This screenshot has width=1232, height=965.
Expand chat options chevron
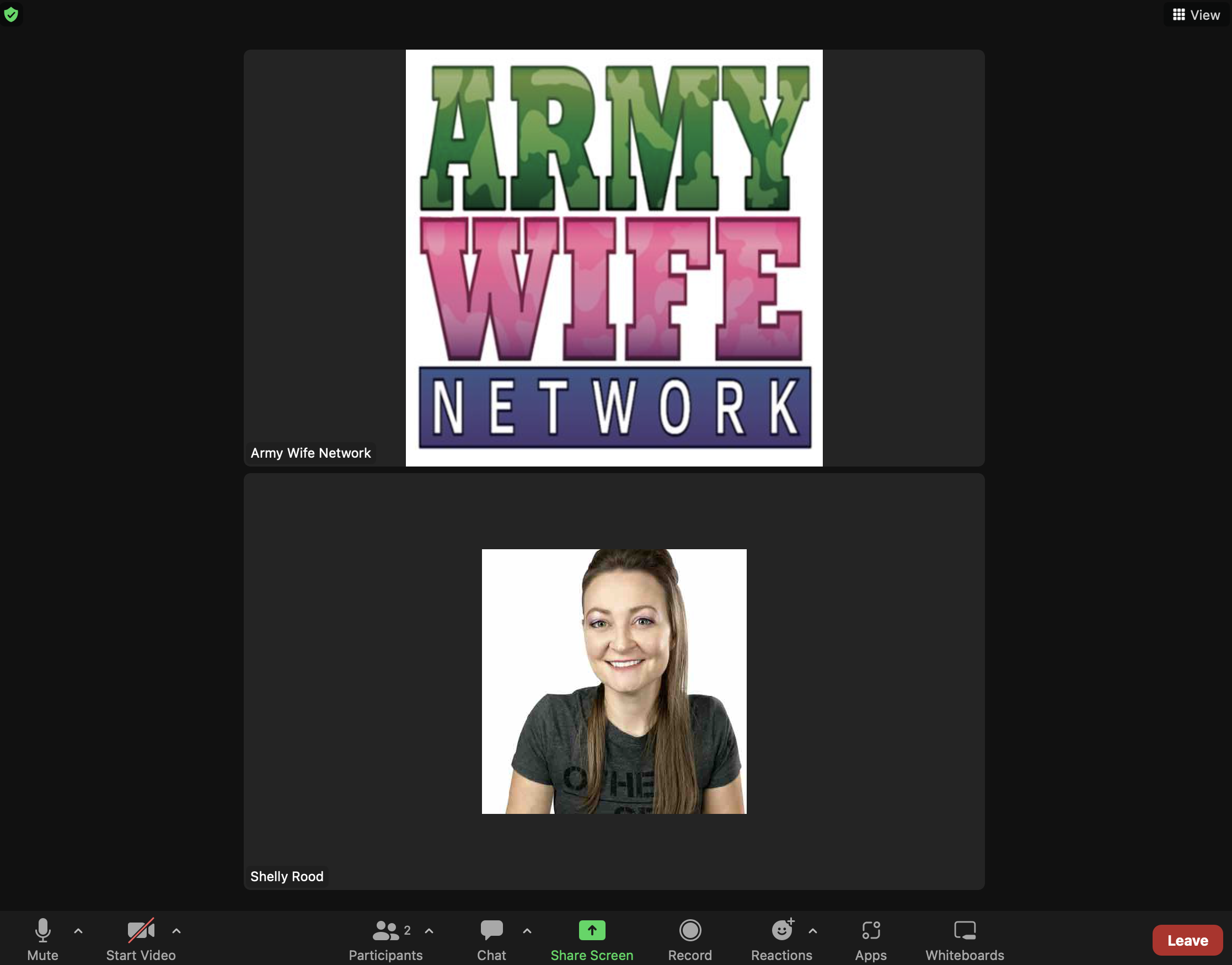527,931
